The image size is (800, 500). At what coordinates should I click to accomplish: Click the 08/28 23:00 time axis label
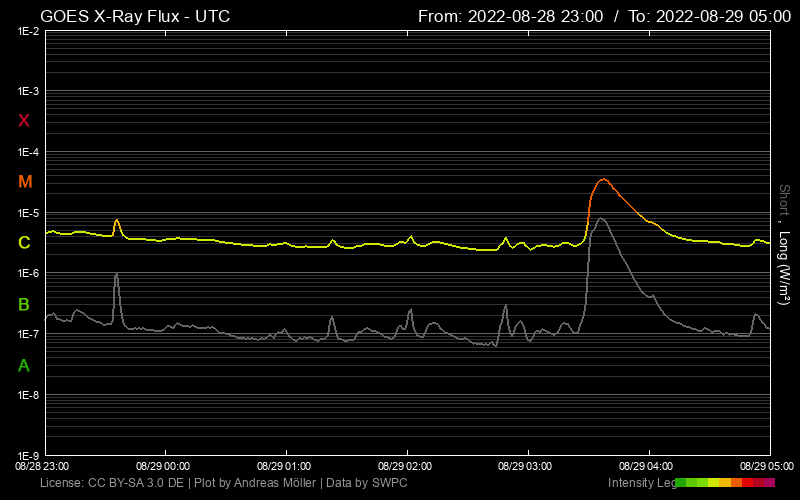(42, 466)
